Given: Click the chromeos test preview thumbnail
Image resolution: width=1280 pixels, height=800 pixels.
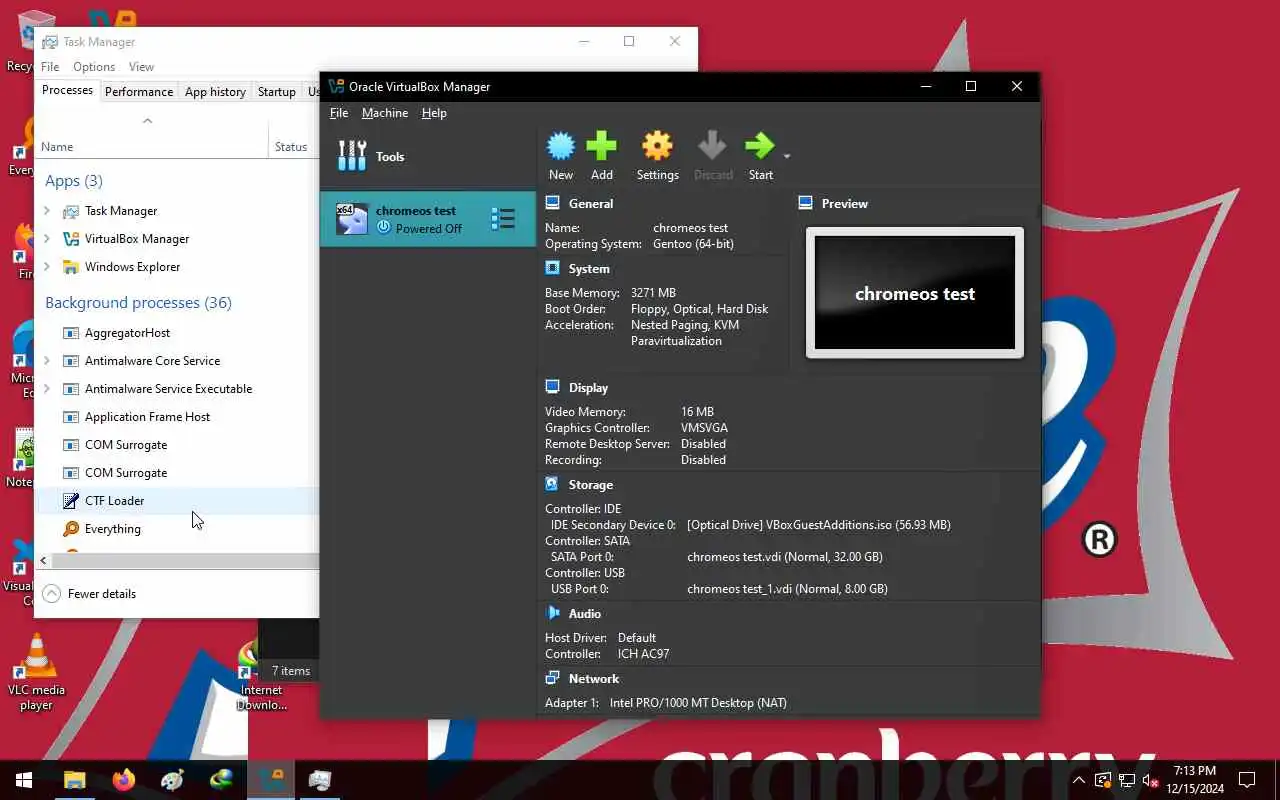Looking at the screenshot, I should tap(915, 293).
